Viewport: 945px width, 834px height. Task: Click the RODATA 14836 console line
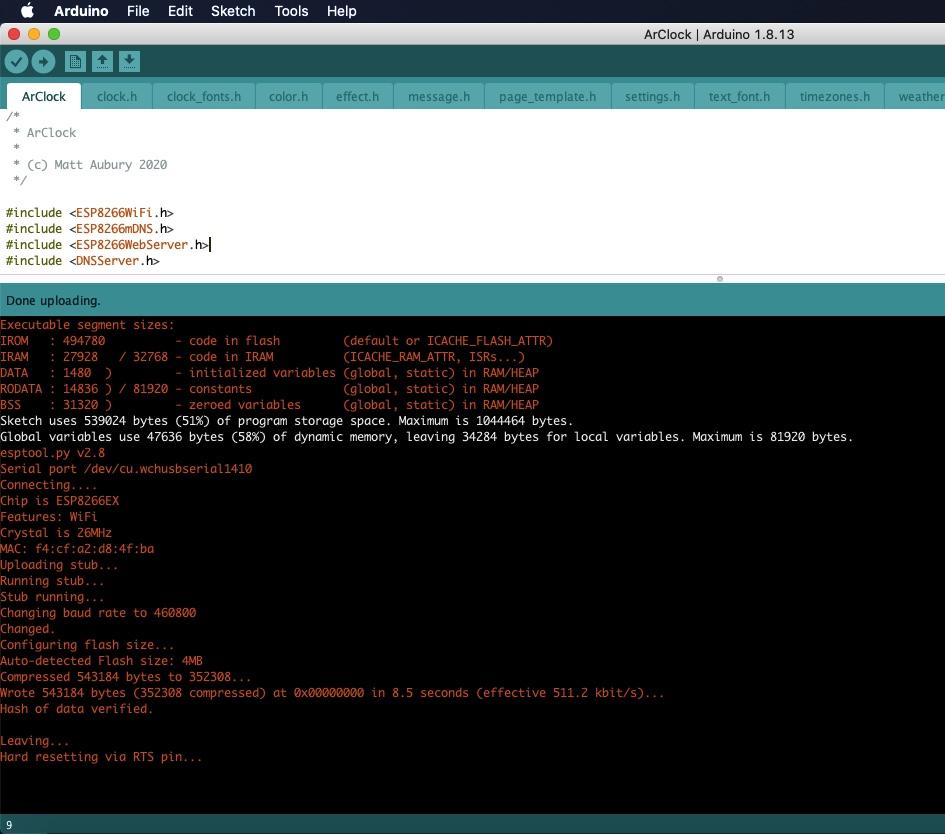click(270, 389)
